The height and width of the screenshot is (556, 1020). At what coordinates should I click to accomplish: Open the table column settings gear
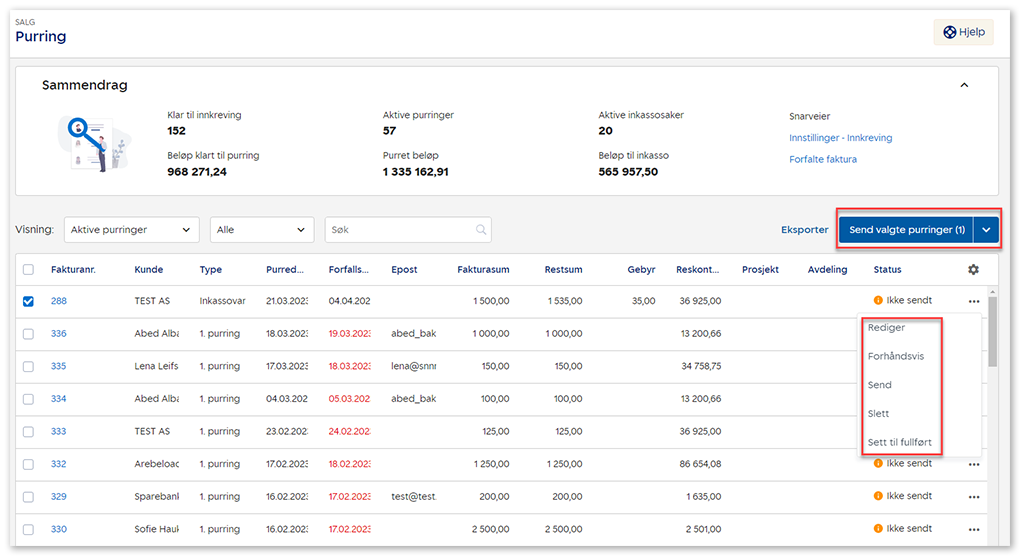(973, 270)
